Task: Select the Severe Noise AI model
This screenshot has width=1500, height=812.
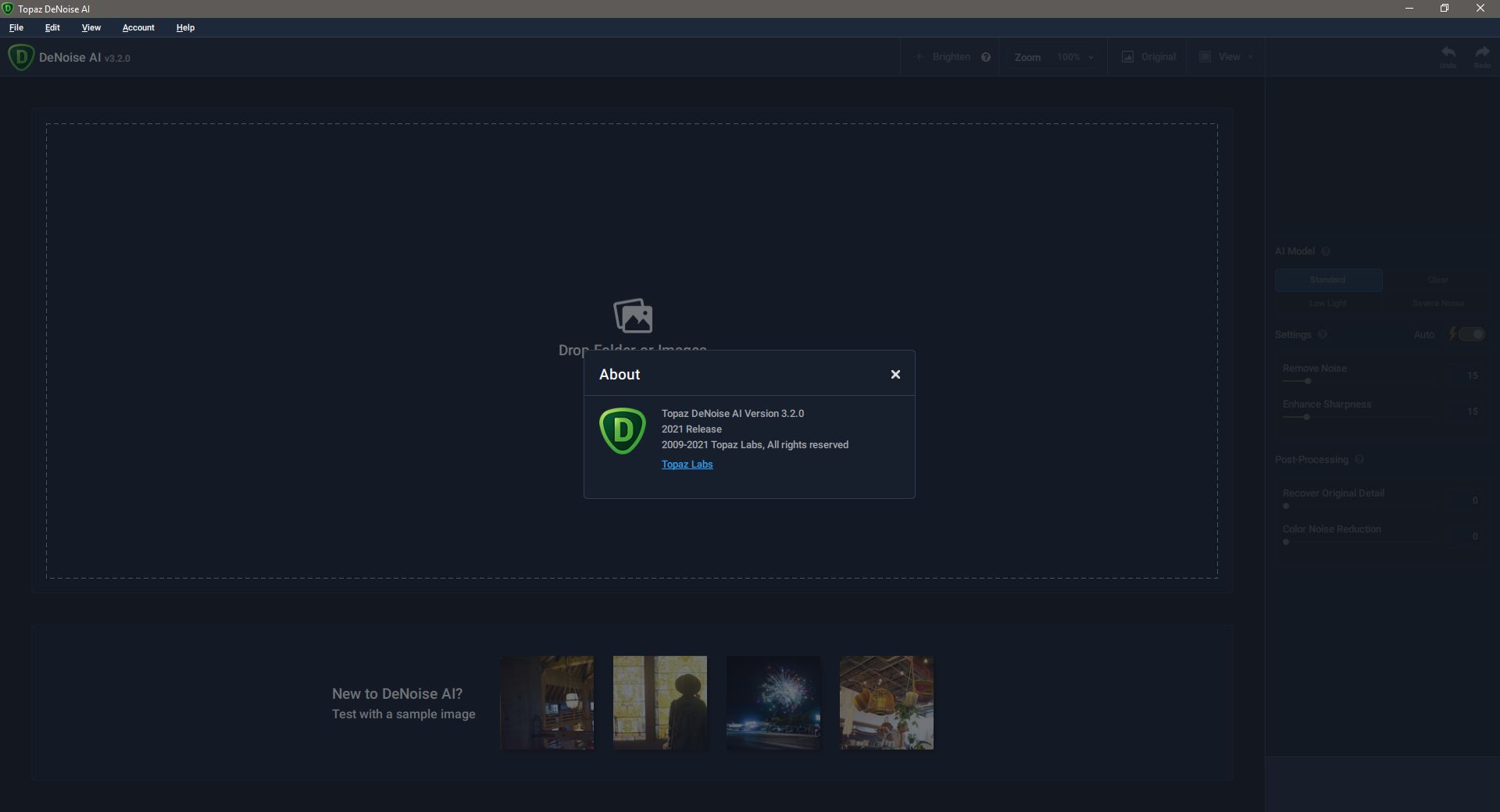Action: coord(1437,303)
